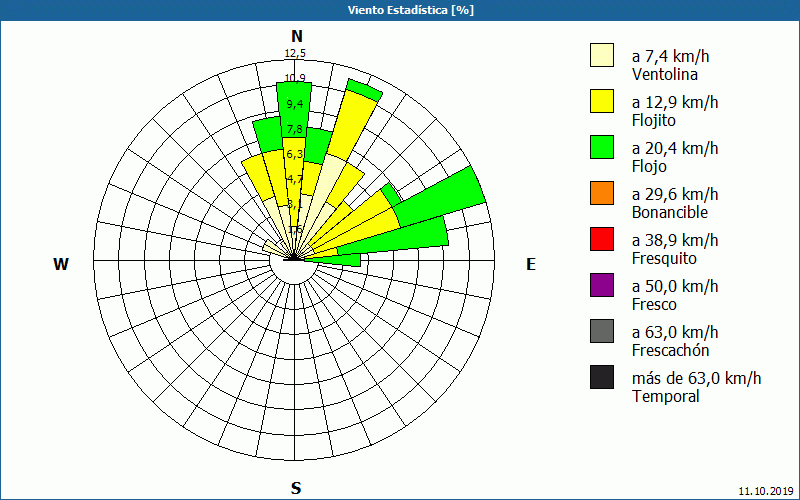800x500 pixels.
Task: Click the 'a 50,0 km/h' legend text
Action: [674, 286]
